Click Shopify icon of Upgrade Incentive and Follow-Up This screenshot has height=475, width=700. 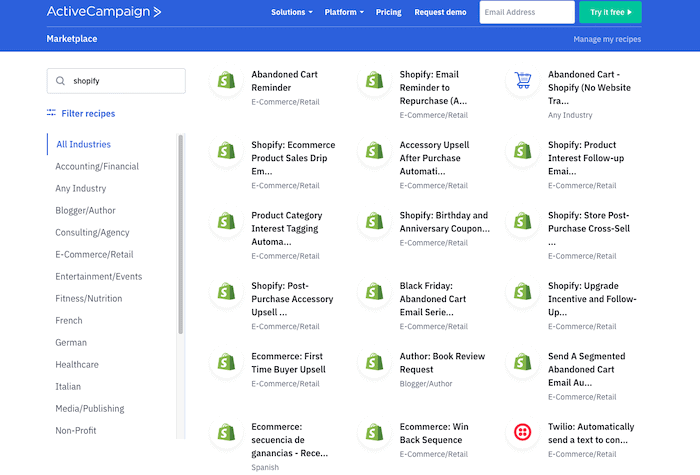[x=523, y=292]
